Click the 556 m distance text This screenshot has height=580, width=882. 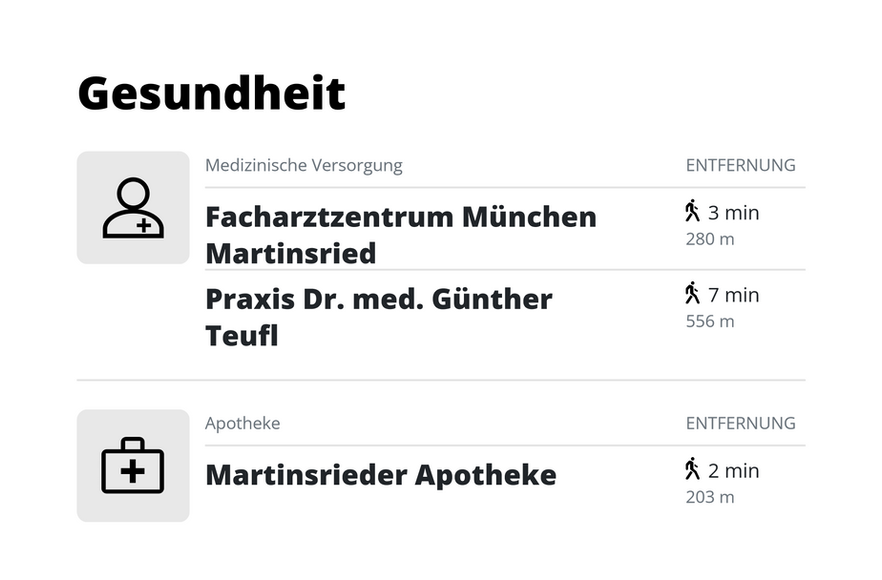point(710,321)
